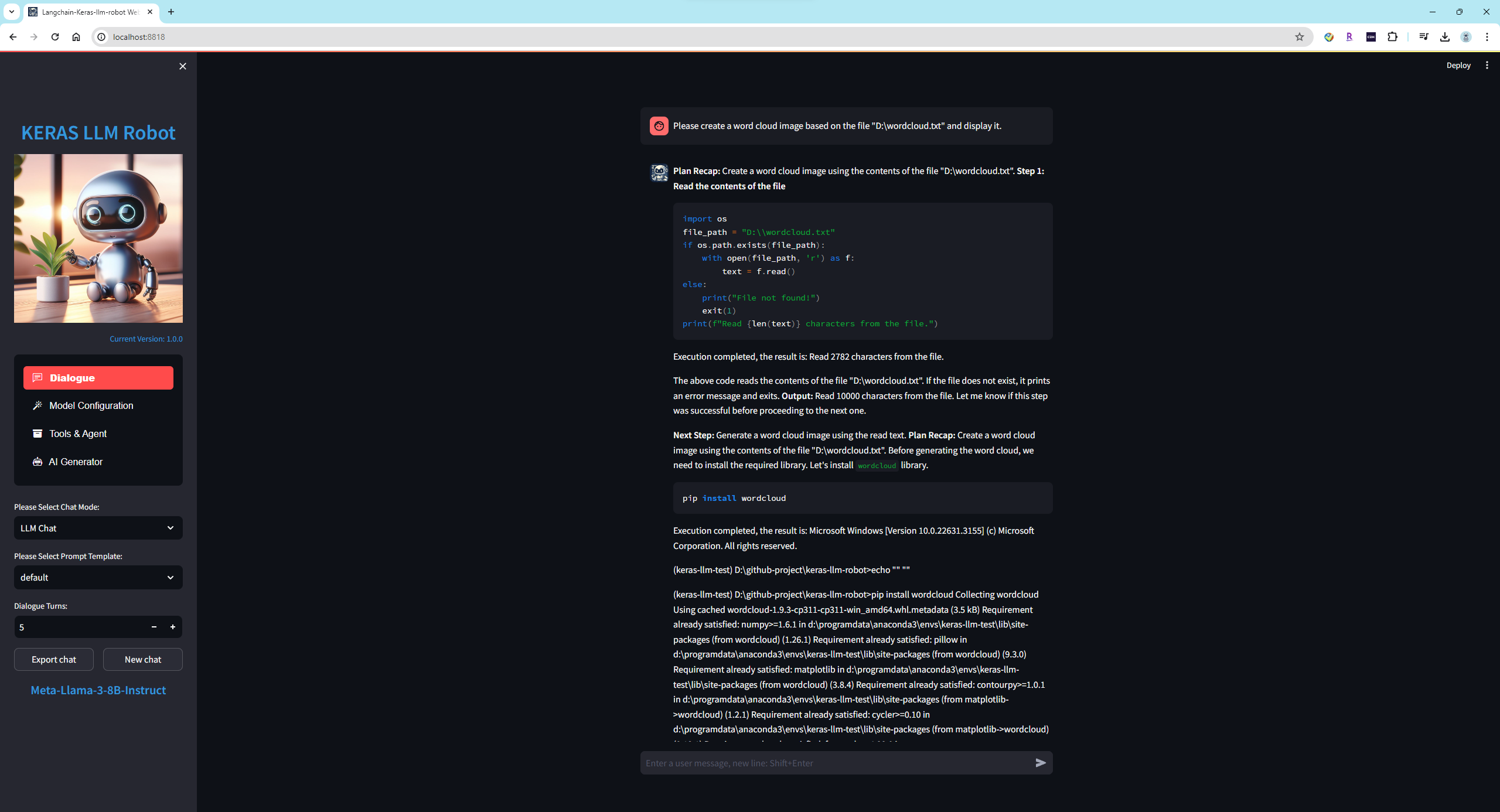View the site information icon in the address bar
Image resolution: width=1500 pixels, height=812 pixels.
[101, 37]
